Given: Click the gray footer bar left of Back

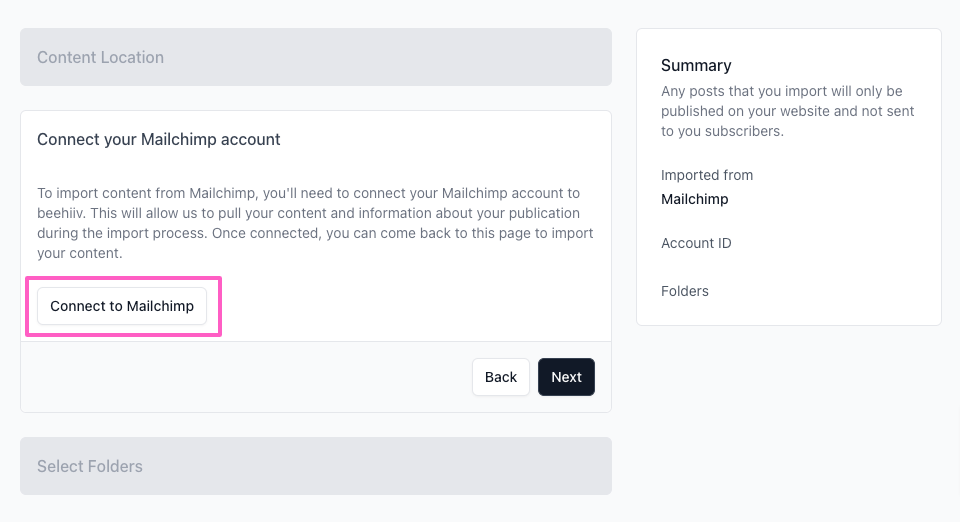Looking at the screenshot, I should coord(245,377).
